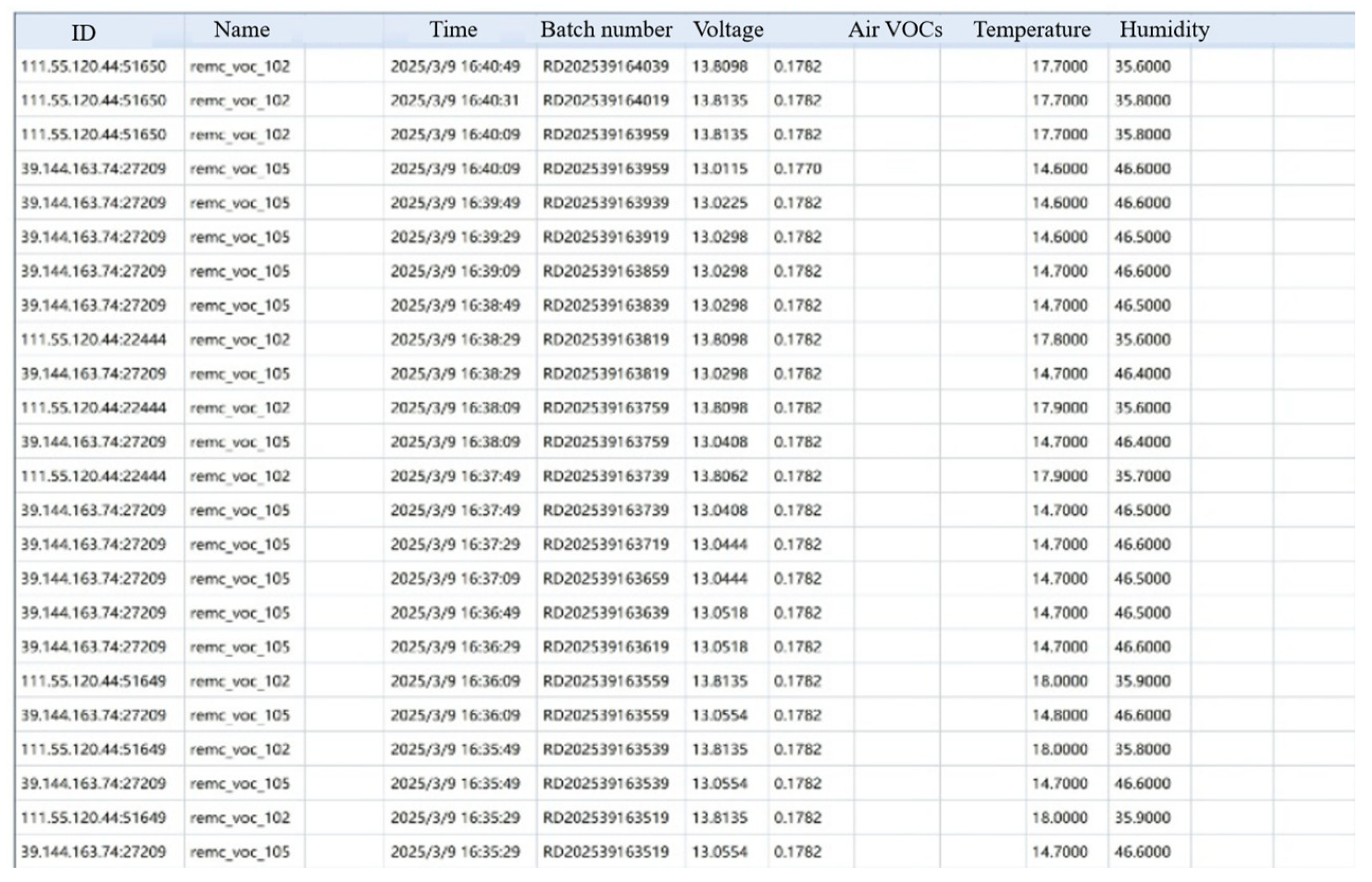This screenshot has height=882, width=1372.
Task: Select the Voltage column header
Action: [x=728, y=30]
